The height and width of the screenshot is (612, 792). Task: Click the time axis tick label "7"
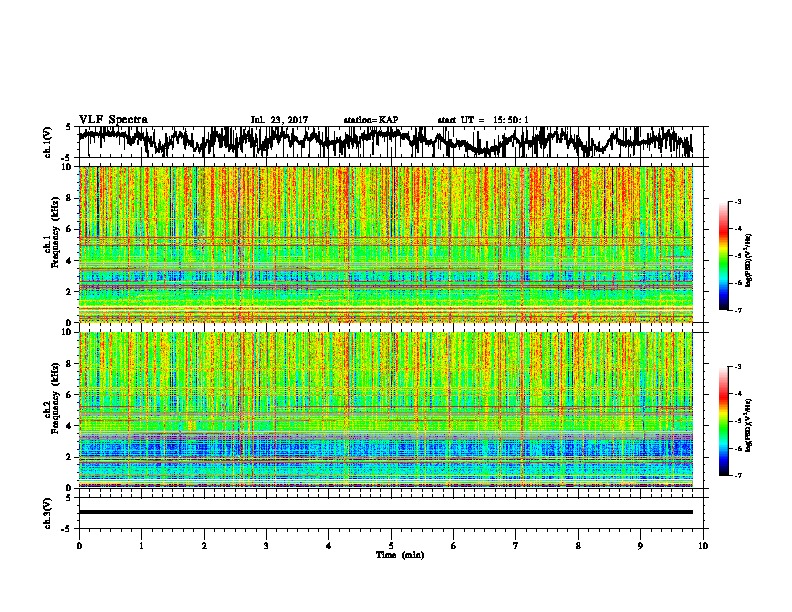point(516,546)
